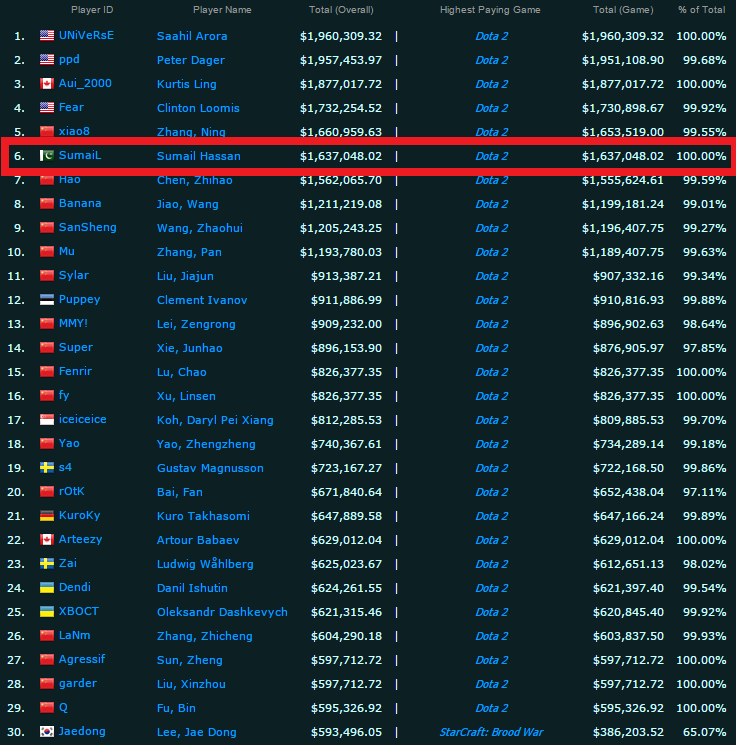Image resolution: width=736 pixels, height=745 pixels.
Task: Click the Player Name column header
Action: coord(222,10)
